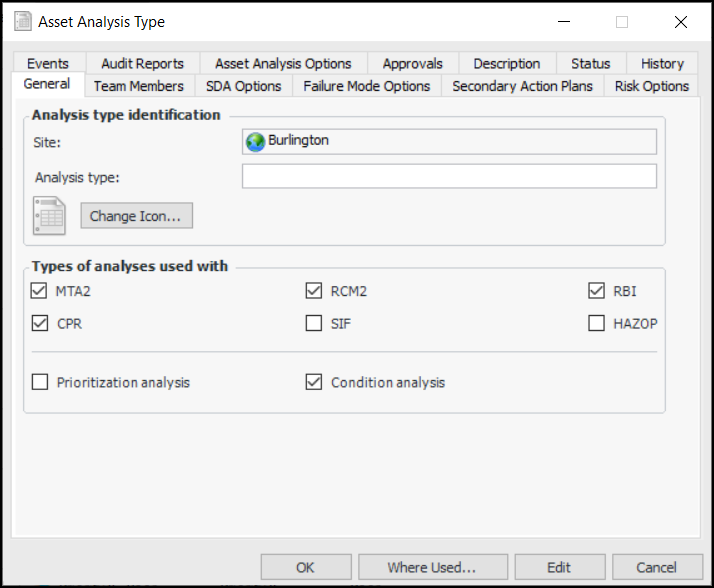Open the Failure Mode Options tab
Image resolution: width=714 pixels, height=588 pixels.
click(x=367, y=86)
